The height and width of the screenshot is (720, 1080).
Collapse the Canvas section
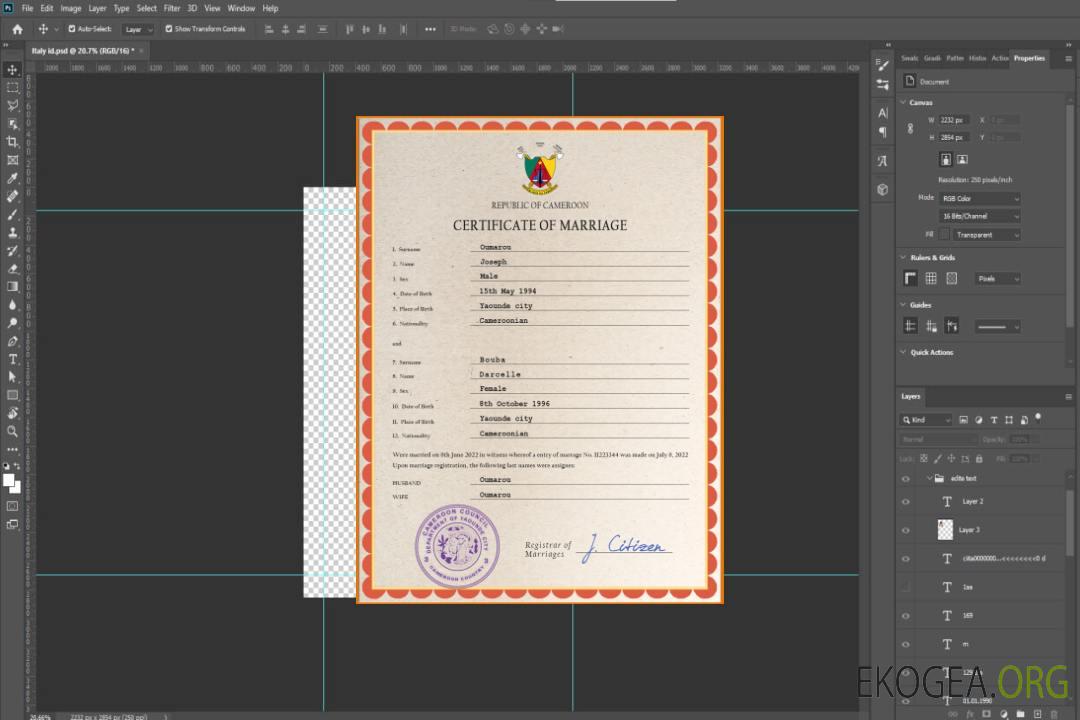pyautogui.click(x=904, y=102)
